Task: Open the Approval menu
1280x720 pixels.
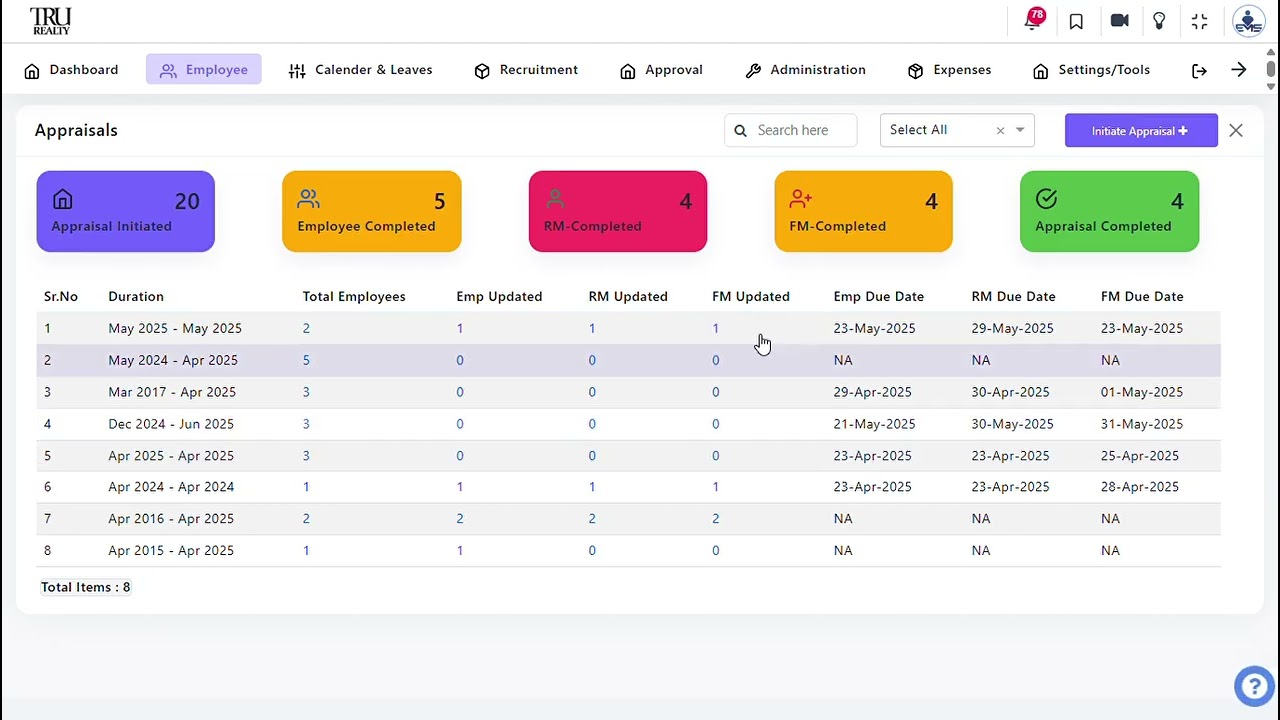Action: pos(661,70)
